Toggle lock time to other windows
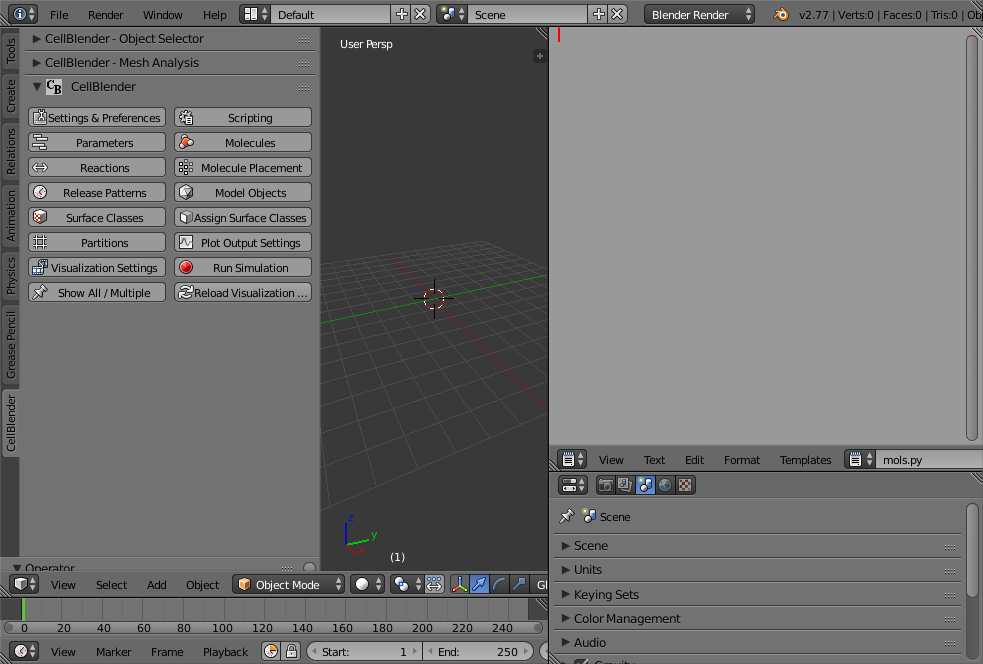Image resolution: width=983 pixels, height=664 pixels. 291,651
